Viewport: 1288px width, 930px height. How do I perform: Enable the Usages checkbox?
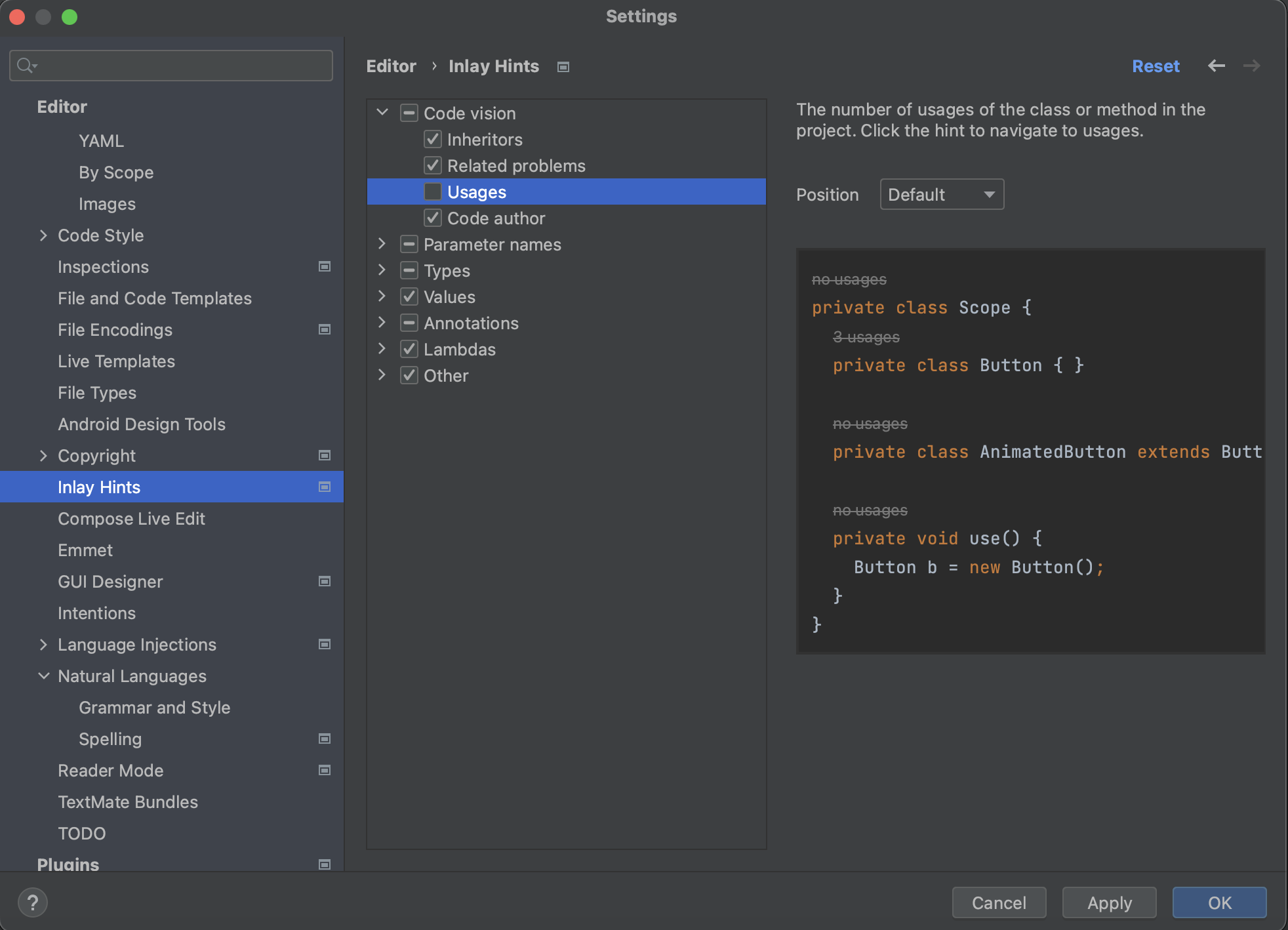tap(432, 192)
